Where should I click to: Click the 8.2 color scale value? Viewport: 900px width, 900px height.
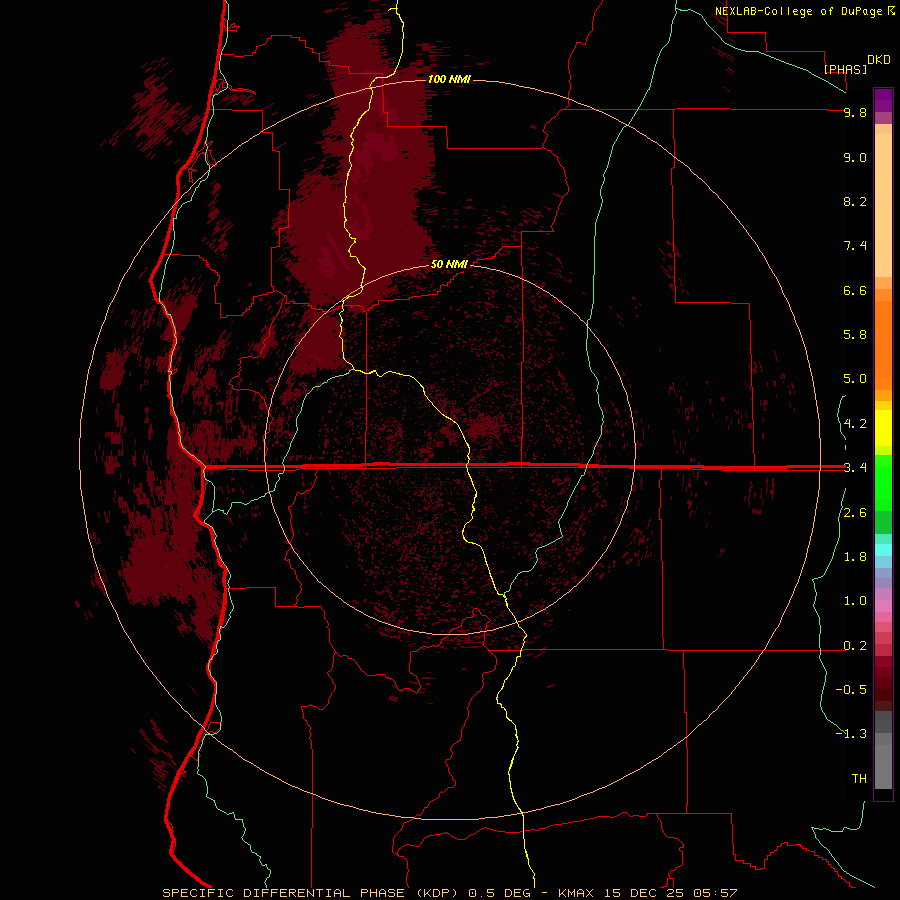point(855,201)
